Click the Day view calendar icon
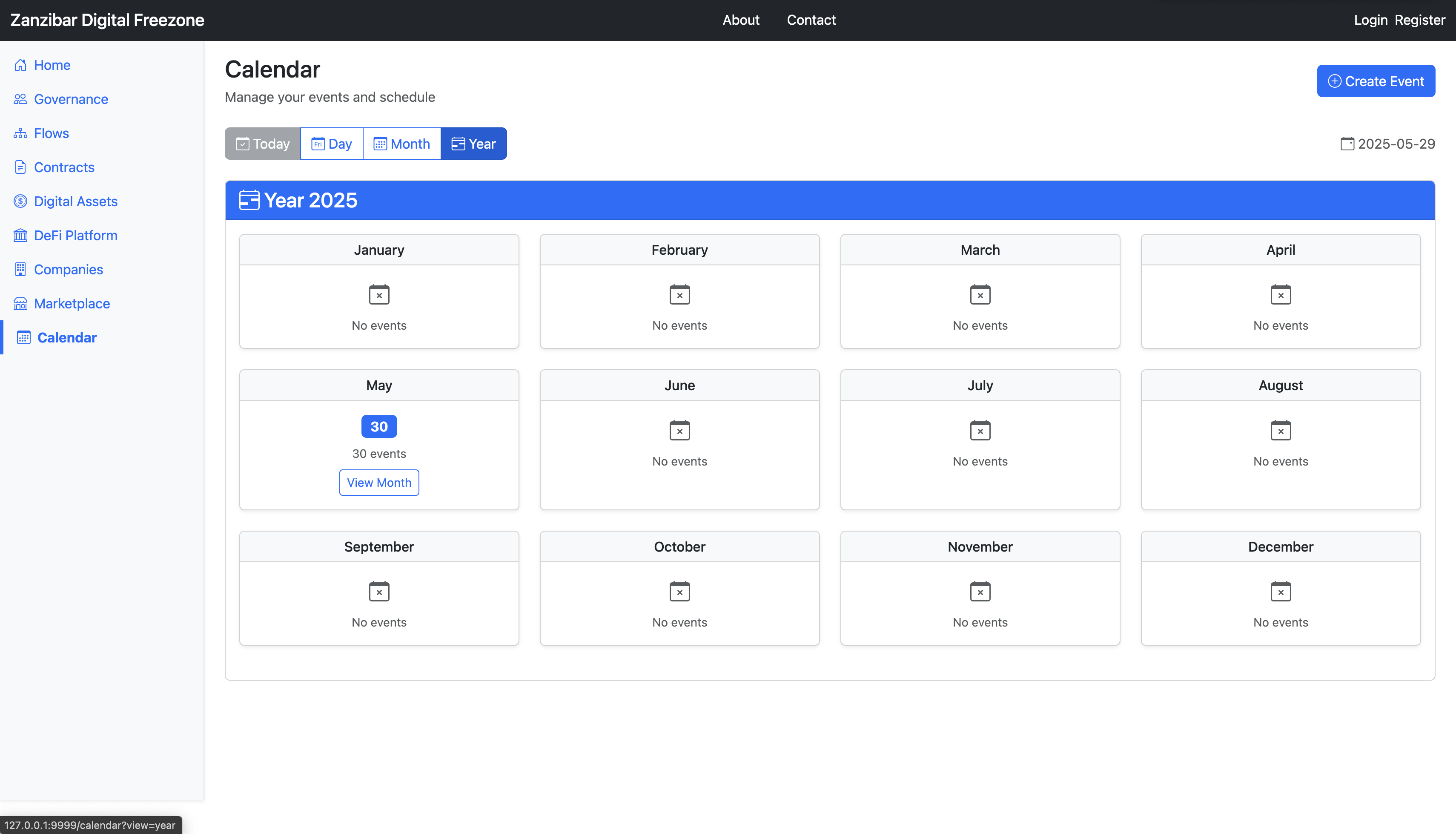Screen dimensions: 1456x834 pyautogui.click(x=318, y=144)
